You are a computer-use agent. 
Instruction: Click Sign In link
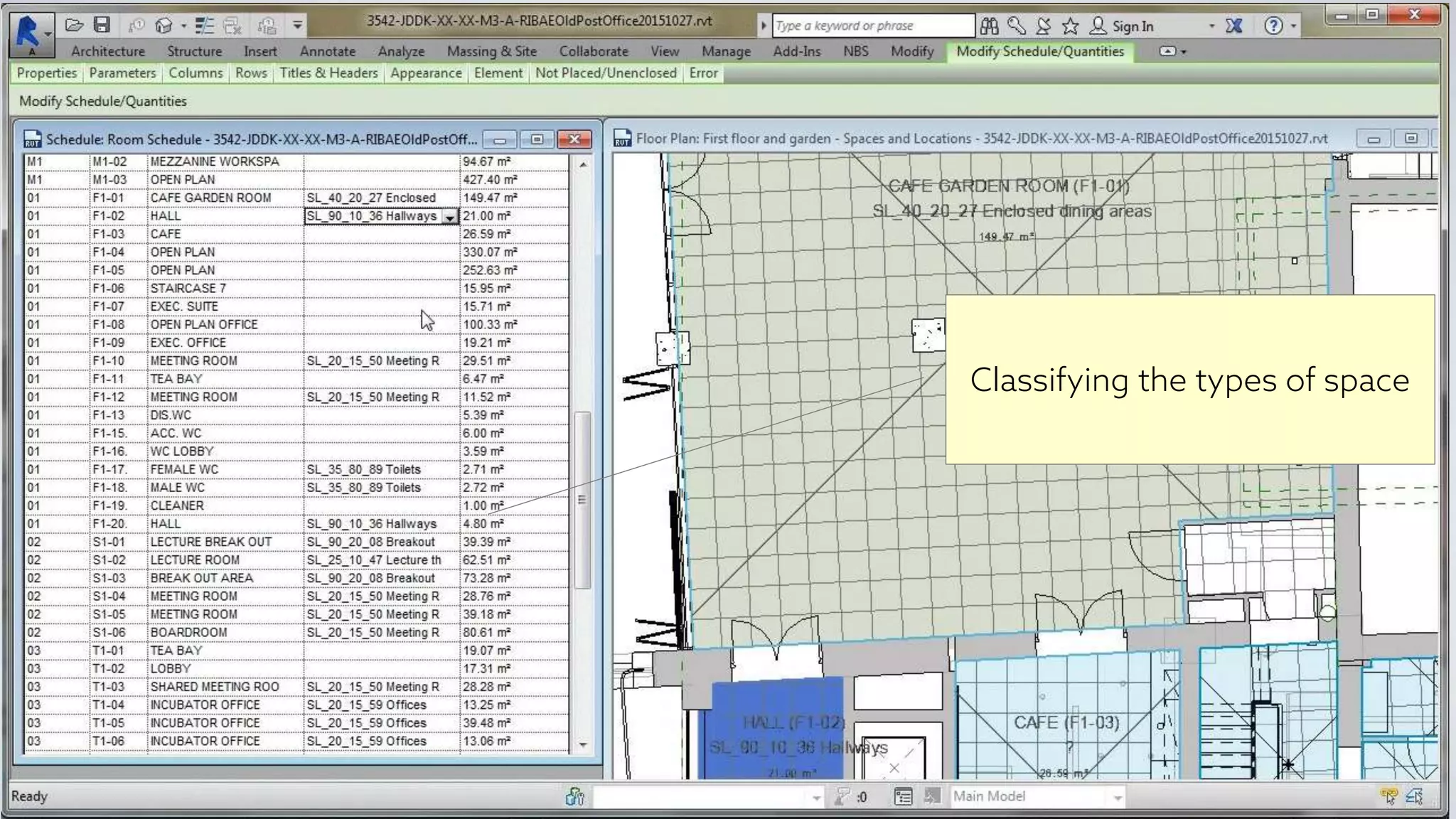[x=1133, y=26]
